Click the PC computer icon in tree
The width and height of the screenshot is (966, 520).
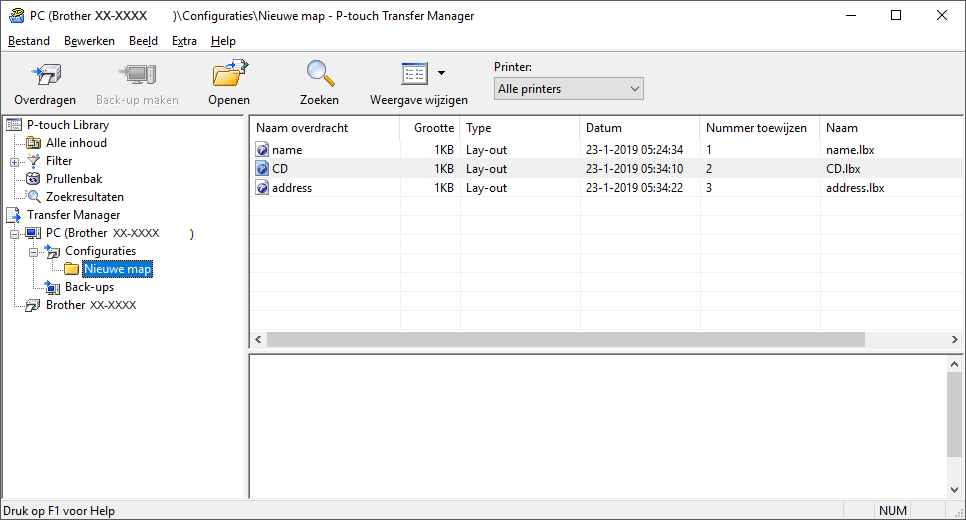pyautogui.click(x=33, y=234)
